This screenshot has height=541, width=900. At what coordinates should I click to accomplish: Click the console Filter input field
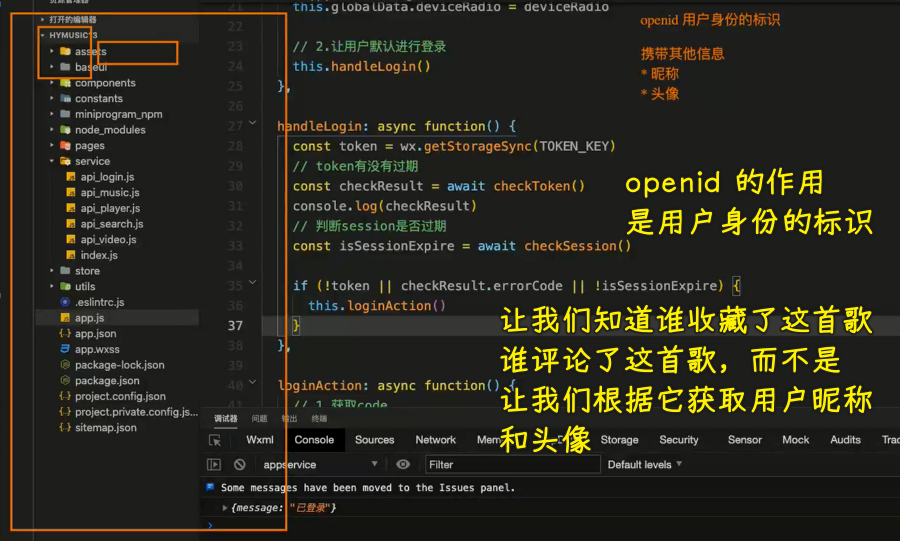tap(512, 464)
